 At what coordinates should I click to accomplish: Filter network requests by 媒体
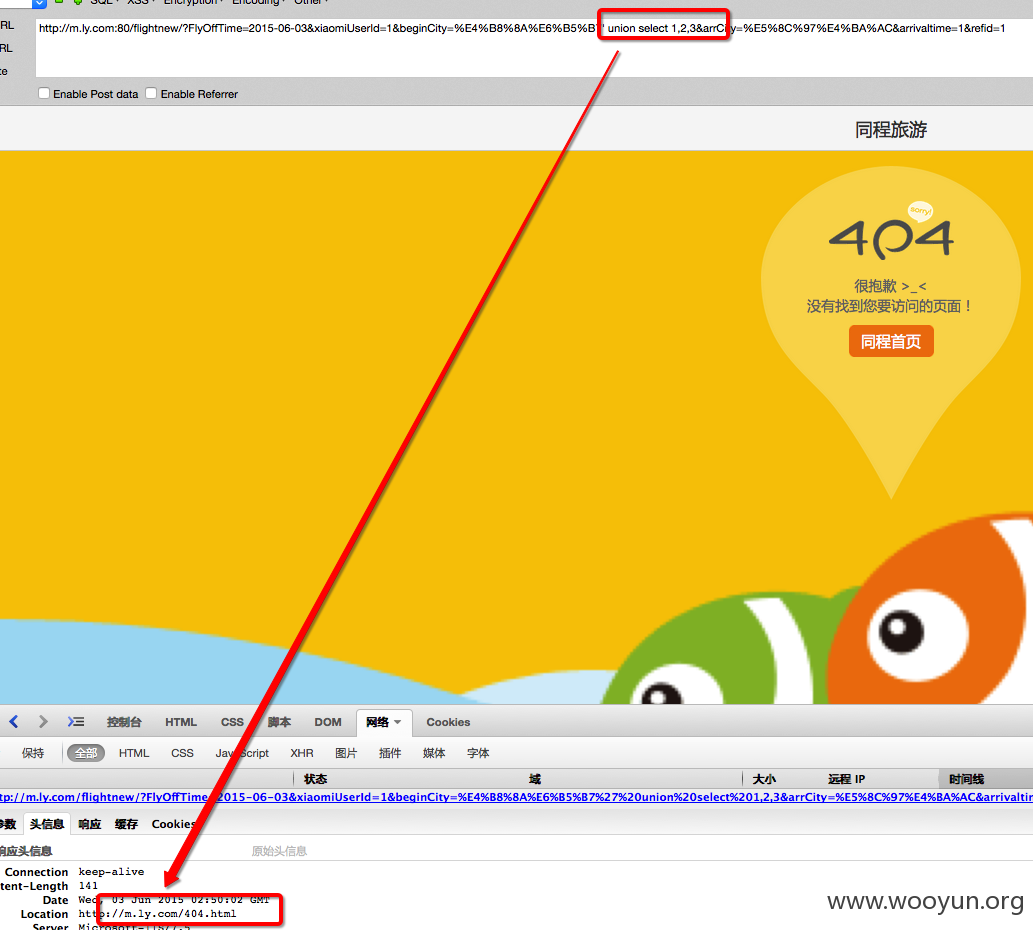434,753
